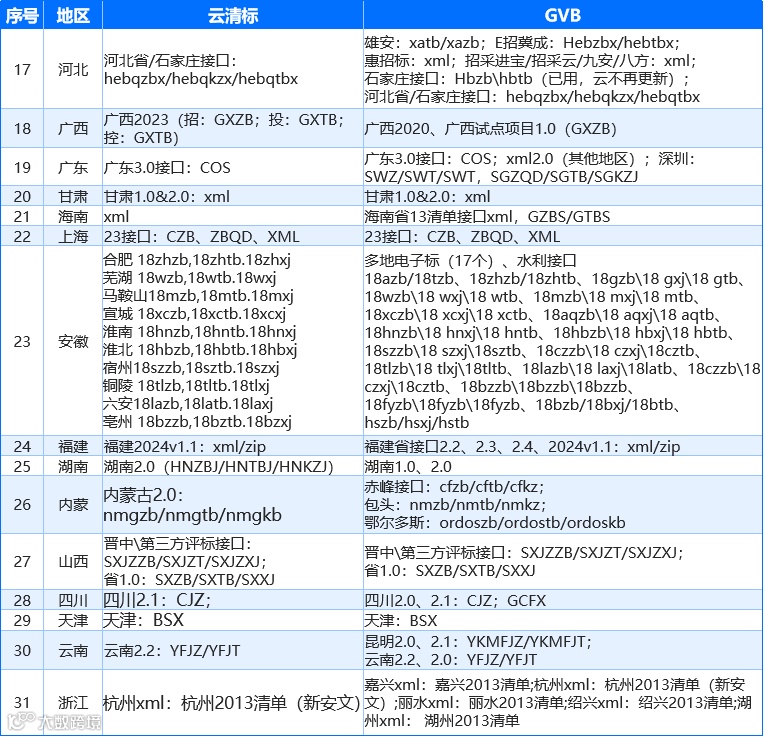
Task: Select the 四川 region cell
Action: [x=73, y=600]
